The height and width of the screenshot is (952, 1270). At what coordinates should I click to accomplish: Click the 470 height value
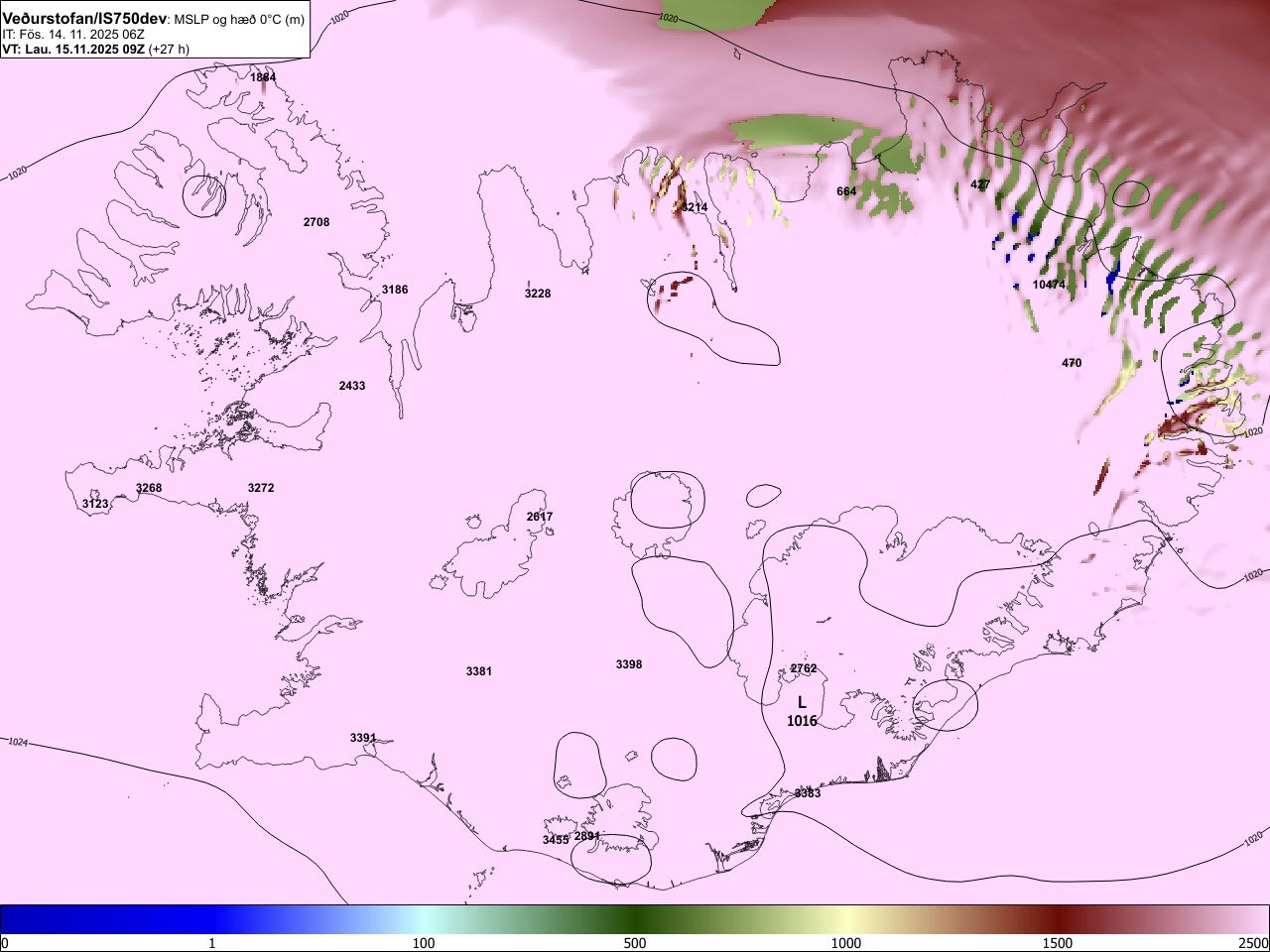pos(1072,363)
